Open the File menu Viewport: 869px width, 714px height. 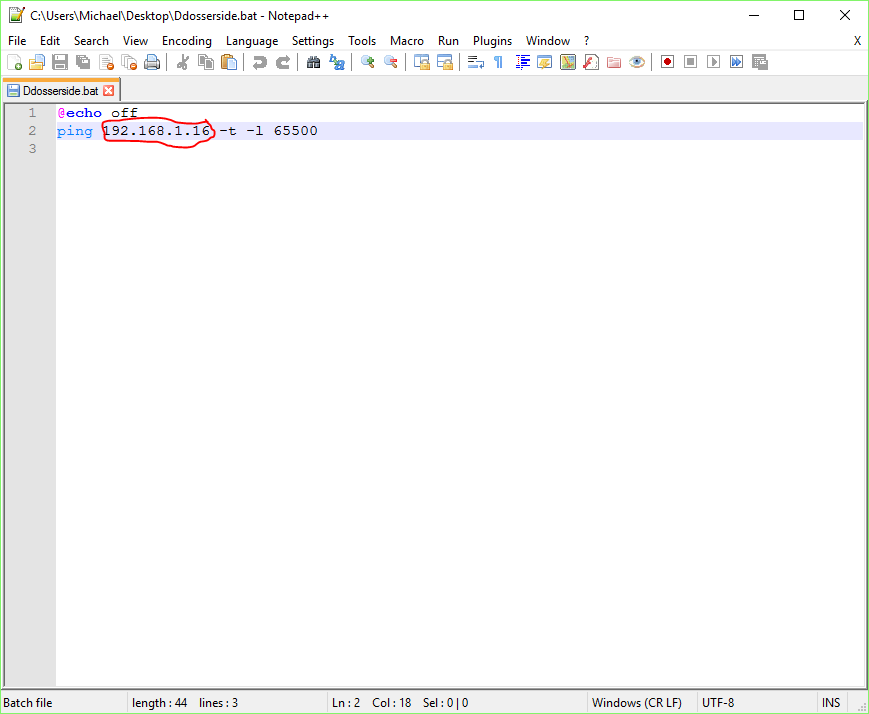(x=17, y=41)
